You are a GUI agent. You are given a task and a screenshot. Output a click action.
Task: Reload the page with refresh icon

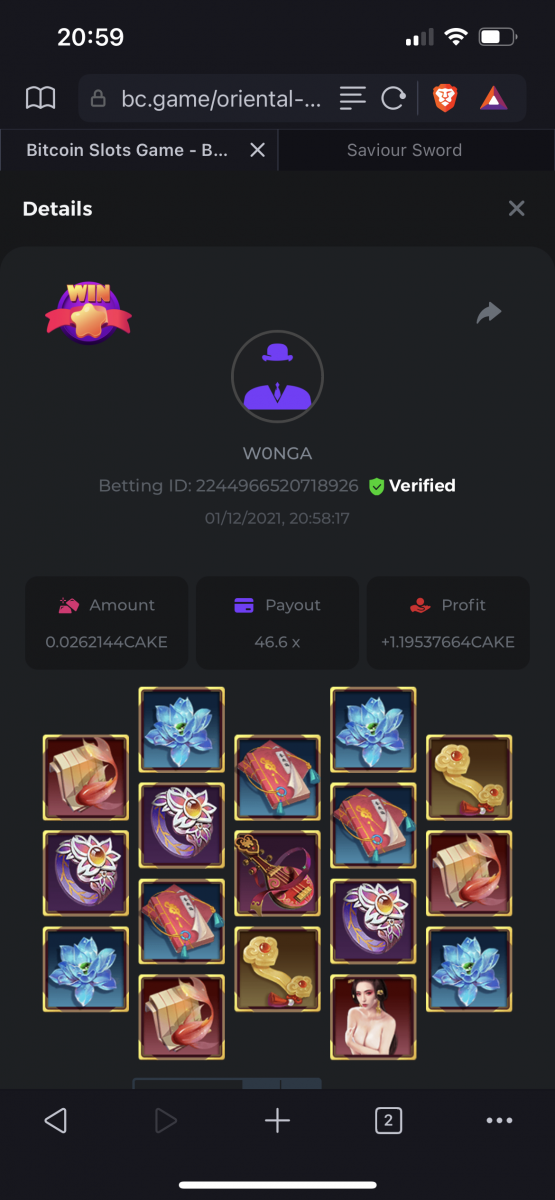click(393, 97)
